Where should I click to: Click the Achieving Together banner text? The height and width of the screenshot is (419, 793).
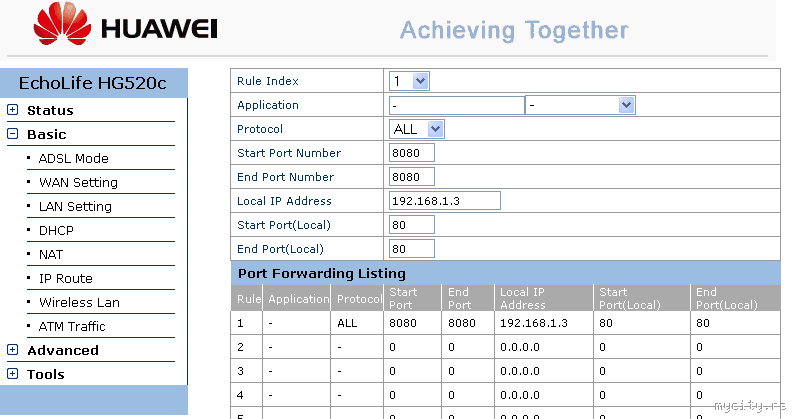514,30
